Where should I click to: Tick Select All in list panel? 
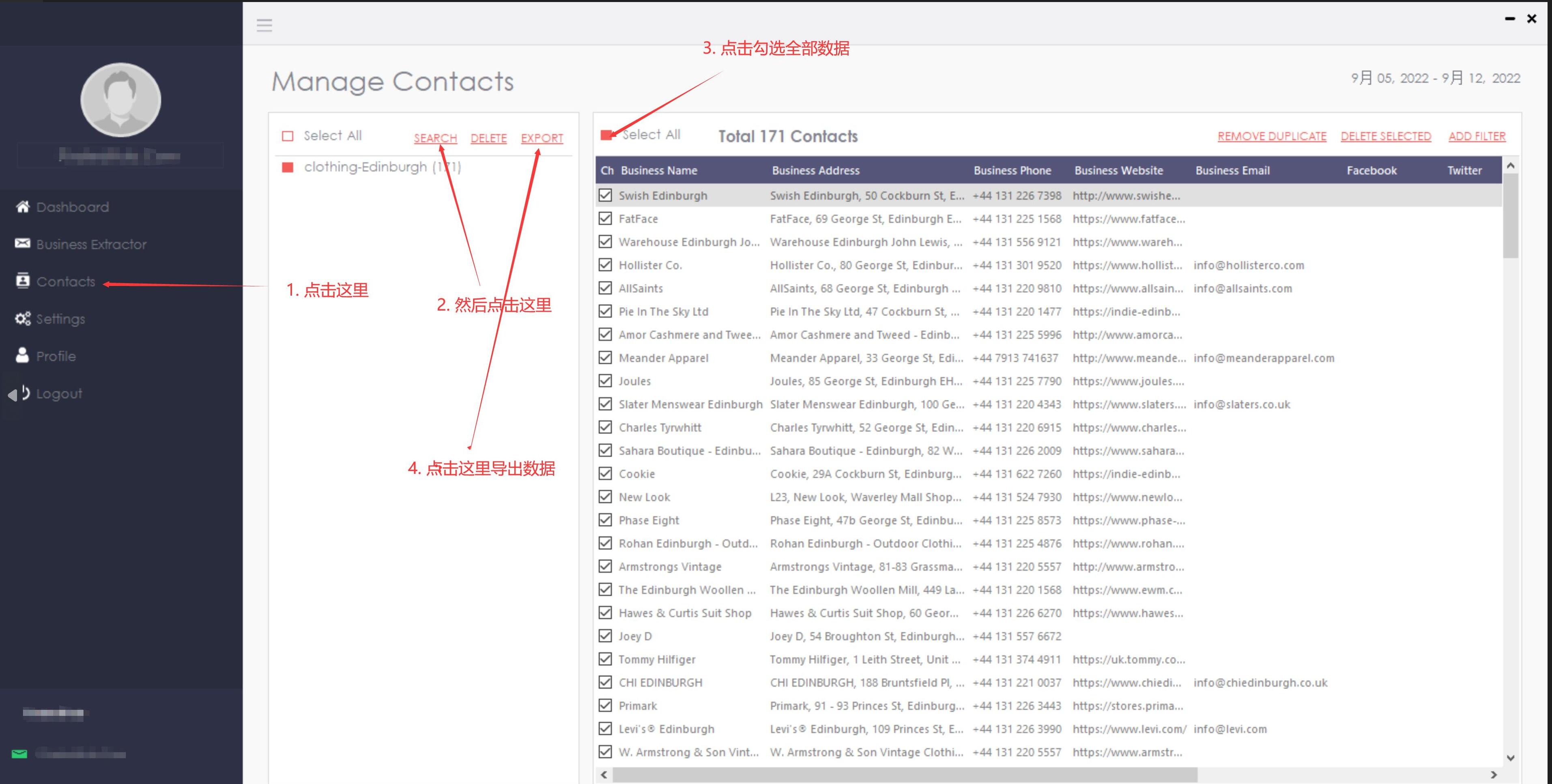point(288,136)
